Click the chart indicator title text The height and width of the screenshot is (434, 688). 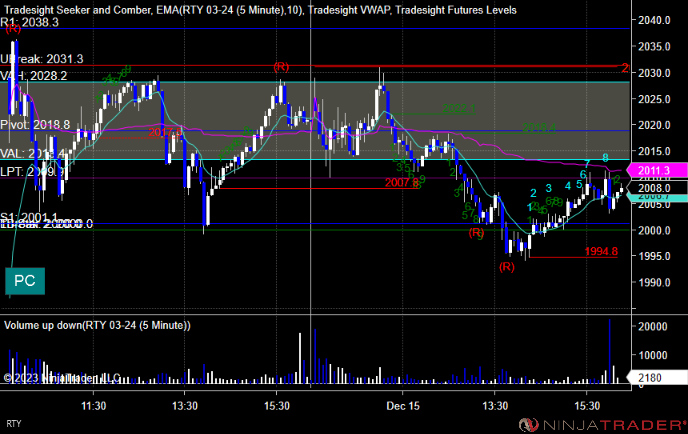(260, 10)
